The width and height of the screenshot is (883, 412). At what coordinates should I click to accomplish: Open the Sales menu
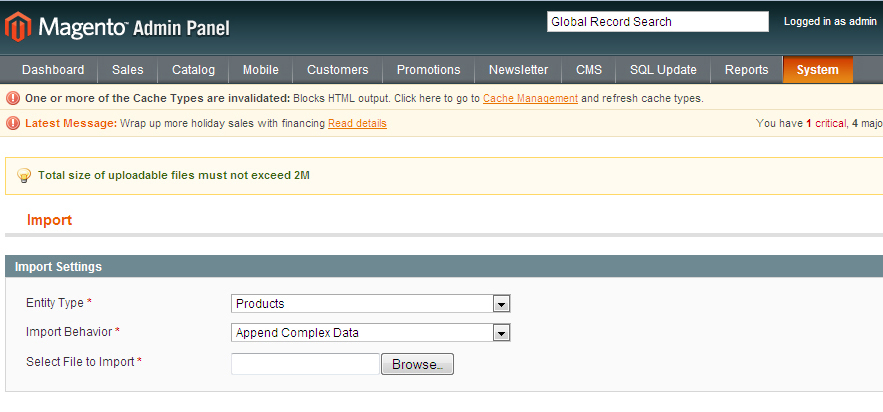[x=128, y=70]
